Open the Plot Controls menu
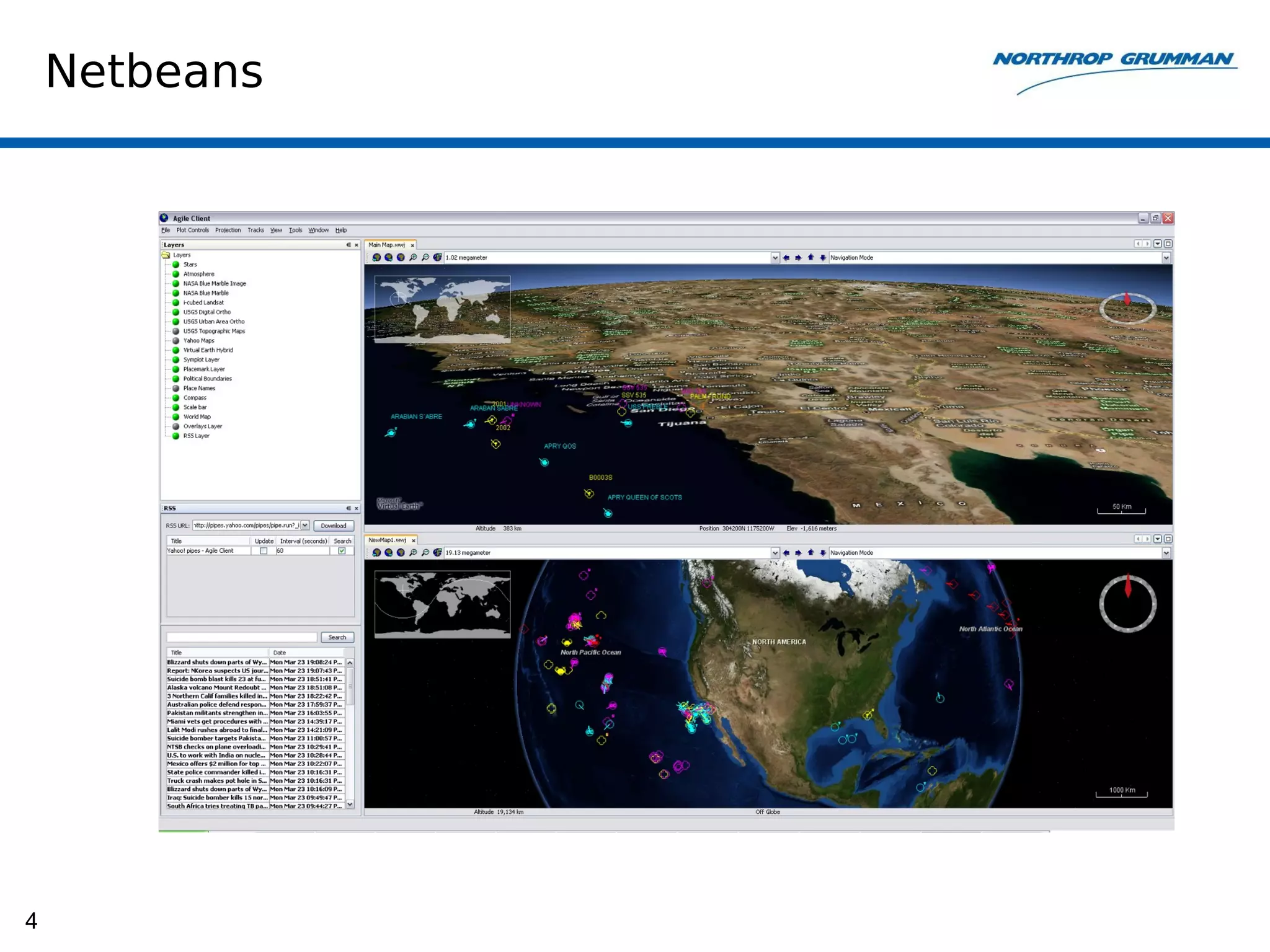Viewport: 1270px width, 952px height. [x=192, y=230]
